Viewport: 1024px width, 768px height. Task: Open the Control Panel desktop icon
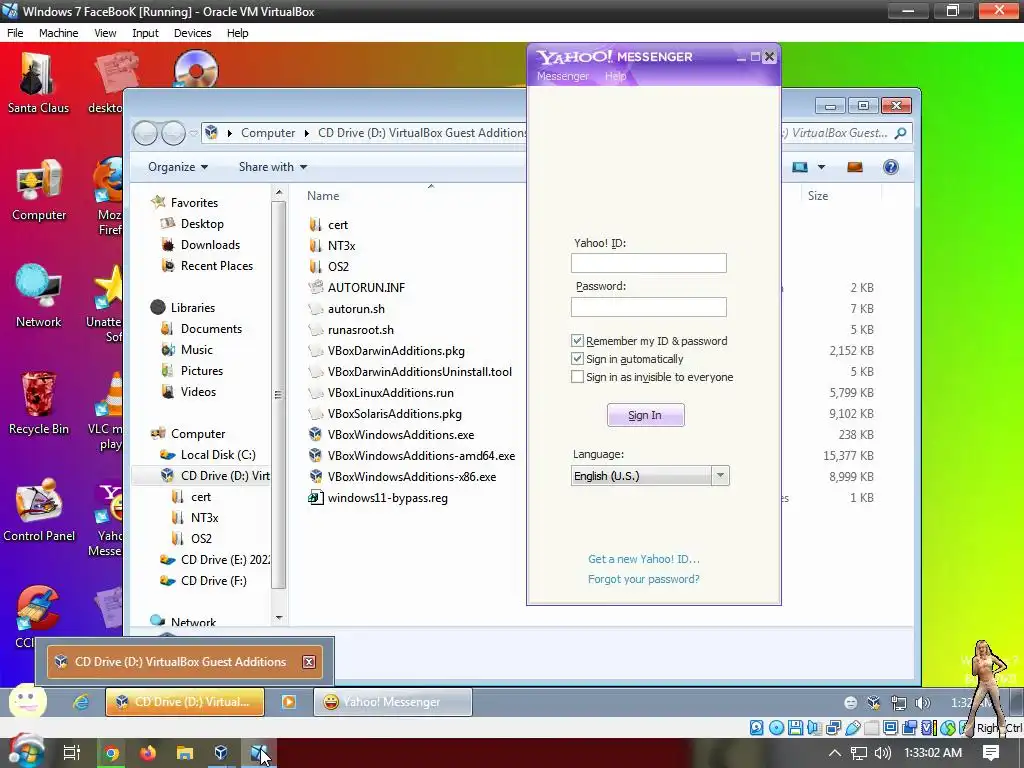pos(39,511)
